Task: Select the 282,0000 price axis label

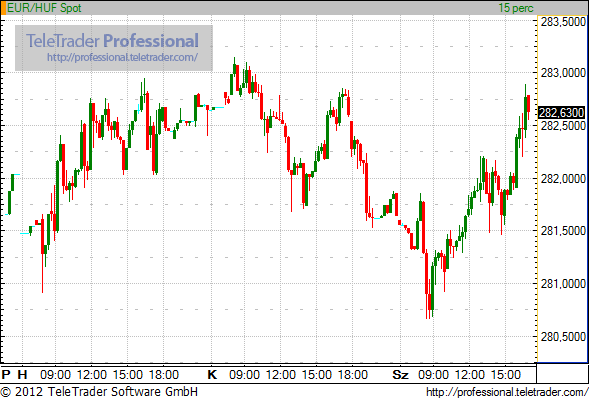Action: coord(563,179)
